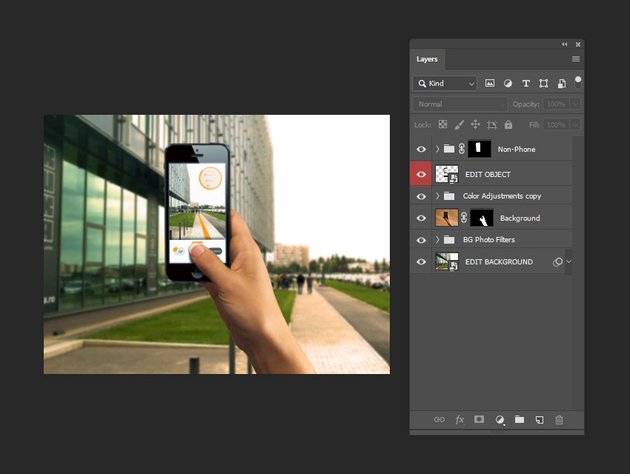This screenshot has width=630, height=474.
Task: Click the Background layer mask link icon
Action: (x=464, y=218)
